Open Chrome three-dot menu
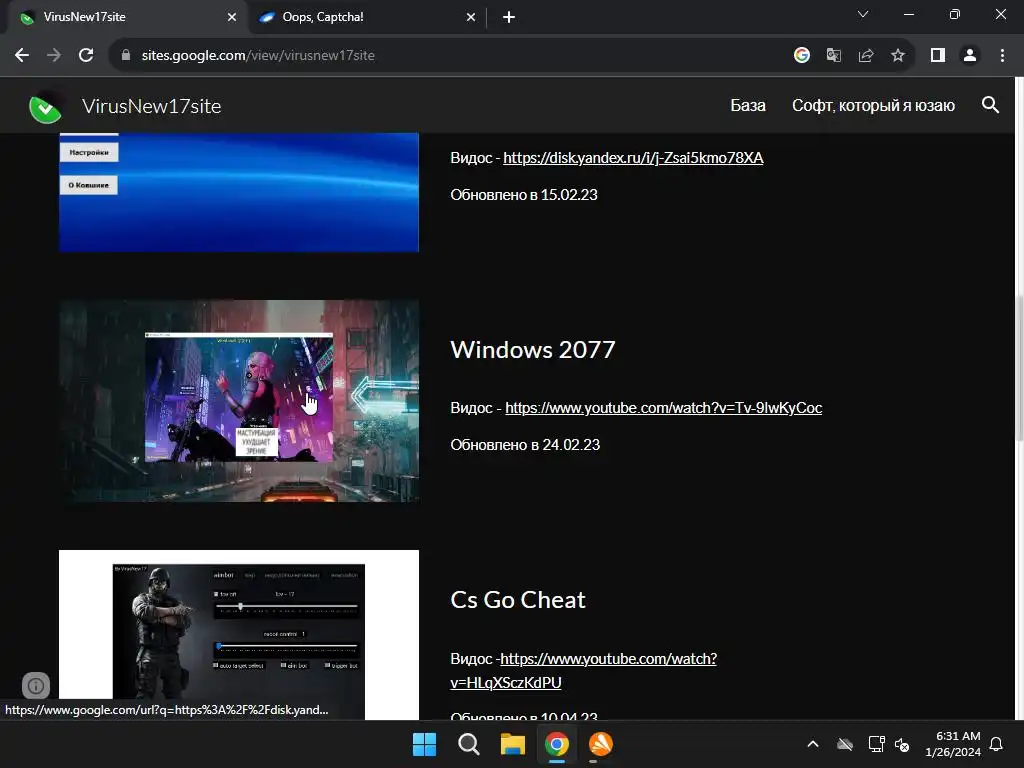Viewport: 1024px width, 768px height. (1002, 56)
